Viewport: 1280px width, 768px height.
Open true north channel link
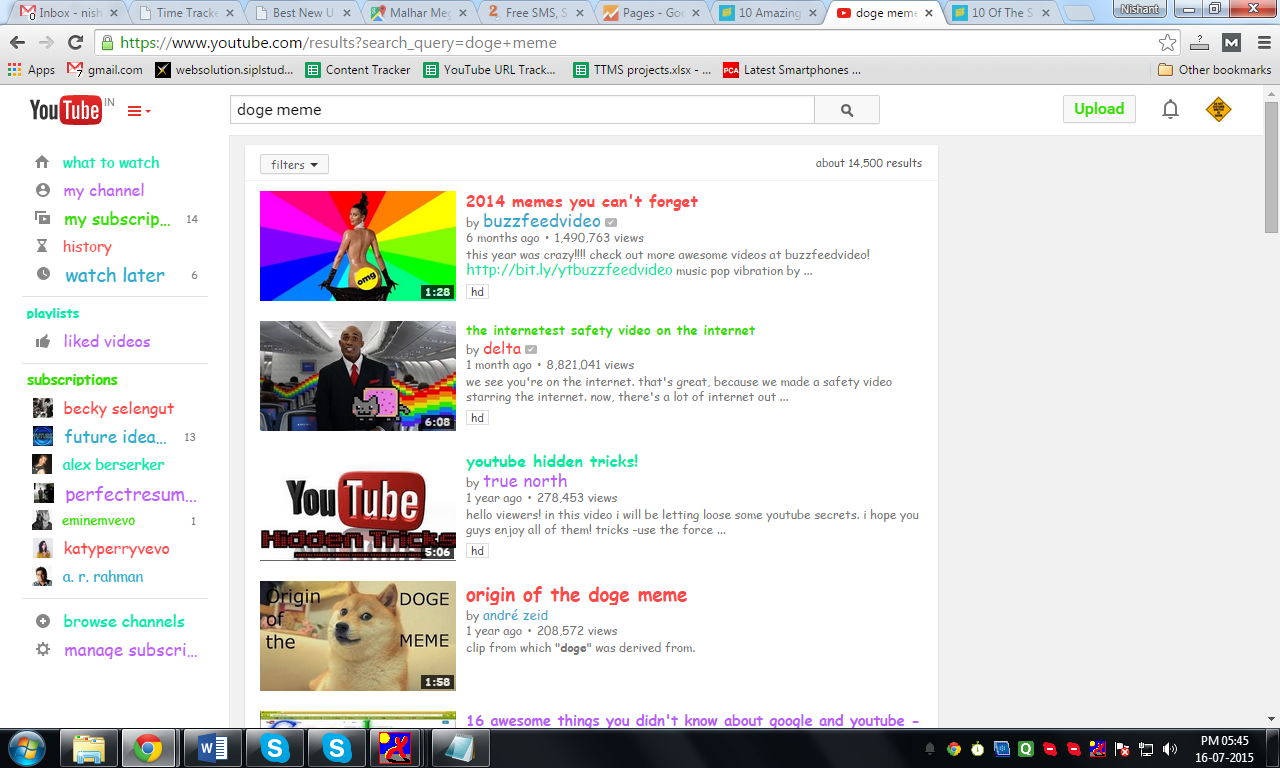525,482
